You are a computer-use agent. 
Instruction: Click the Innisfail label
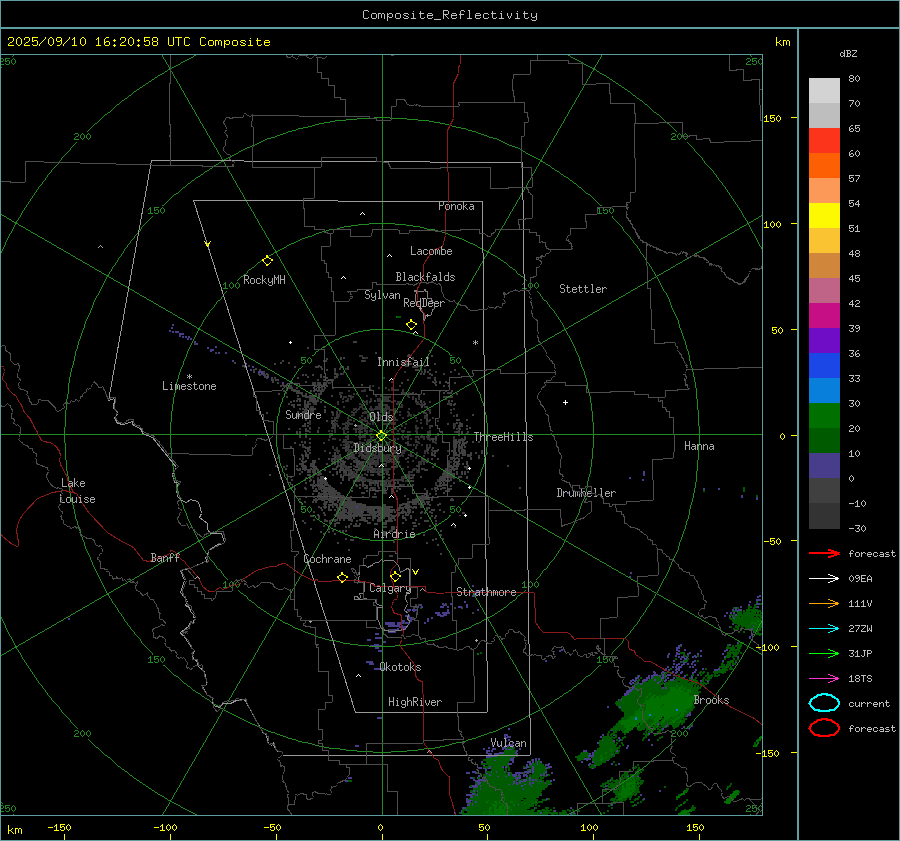(403, 362)
